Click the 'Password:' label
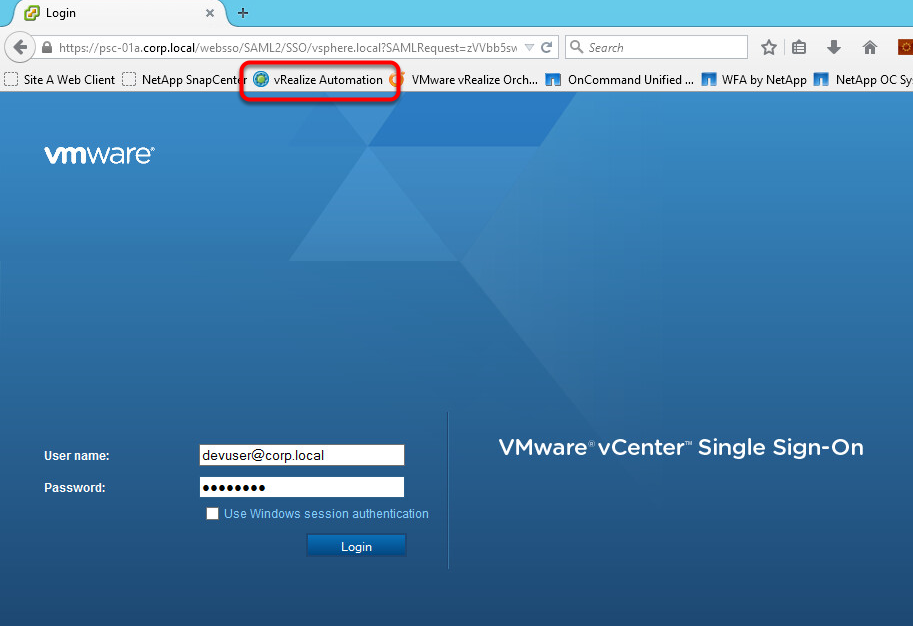 point(75,488)
